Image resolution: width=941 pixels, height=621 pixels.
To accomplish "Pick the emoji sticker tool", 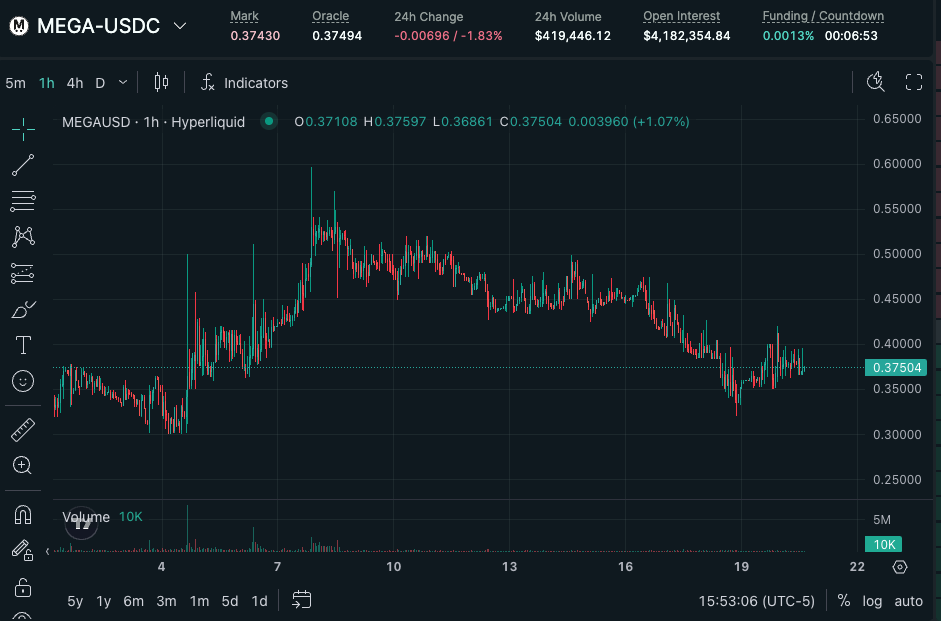I will click(x=22, y=381).
